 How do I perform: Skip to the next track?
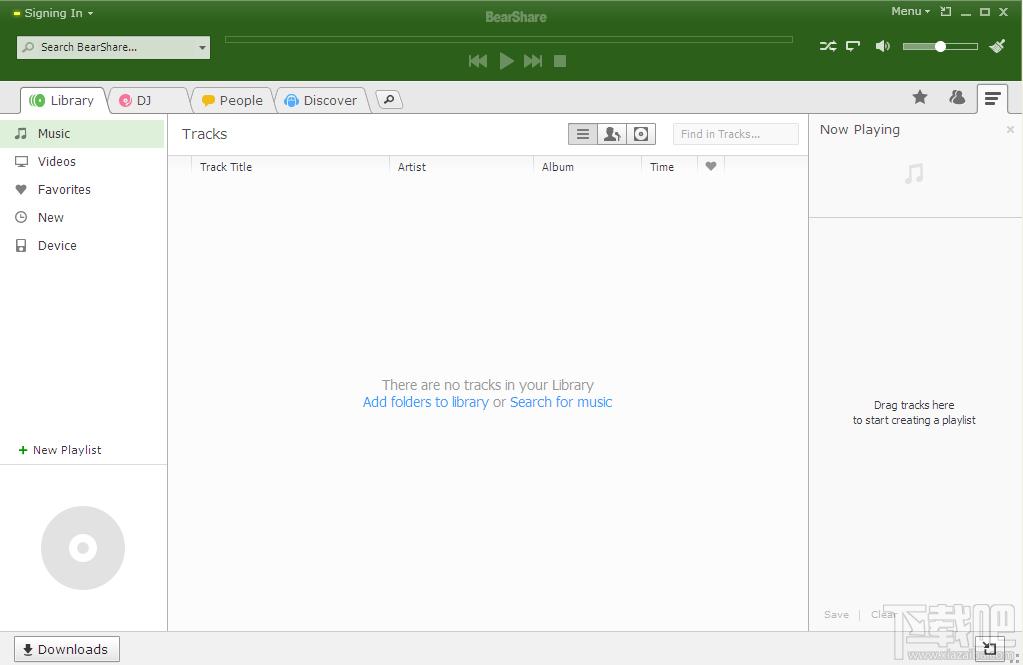533,61
